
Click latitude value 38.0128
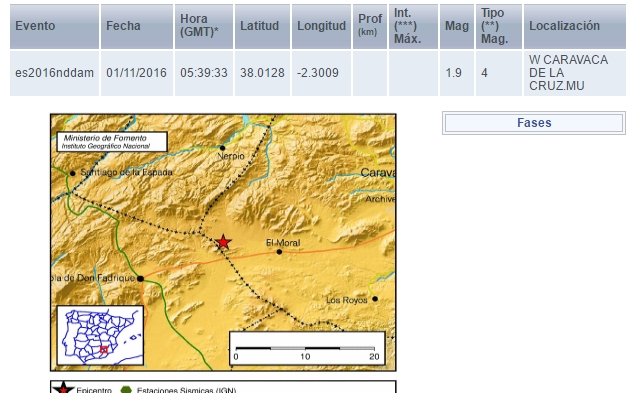[262, 73]
